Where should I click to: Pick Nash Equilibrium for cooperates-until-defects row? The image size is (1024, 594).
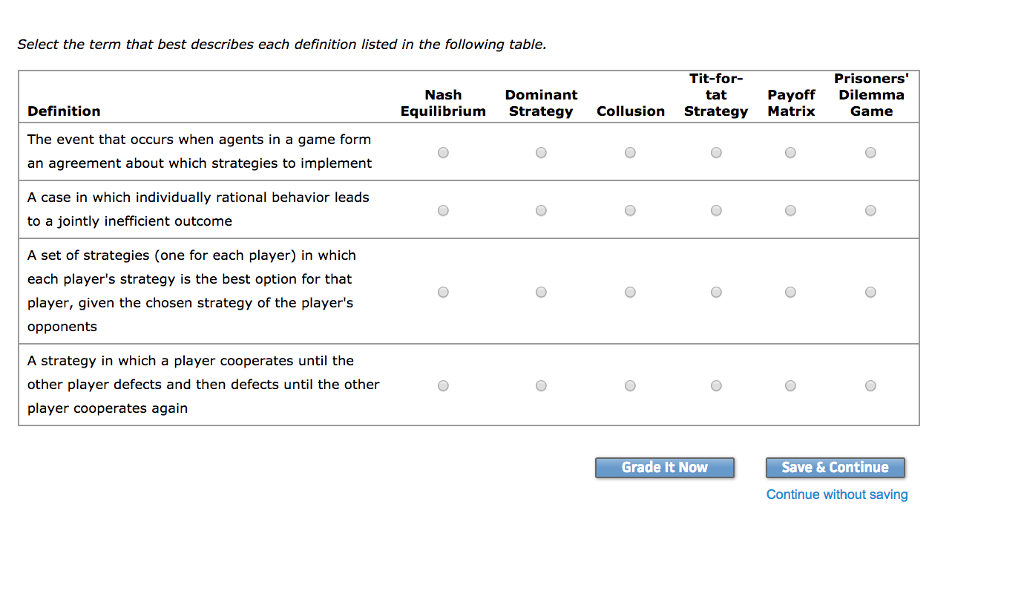coord(443,386)
